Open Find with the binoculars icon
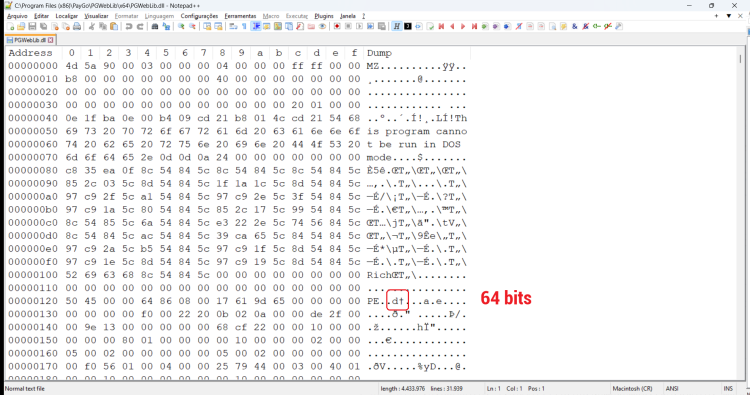This screenshot has width=750, height=395. (154, 26)
